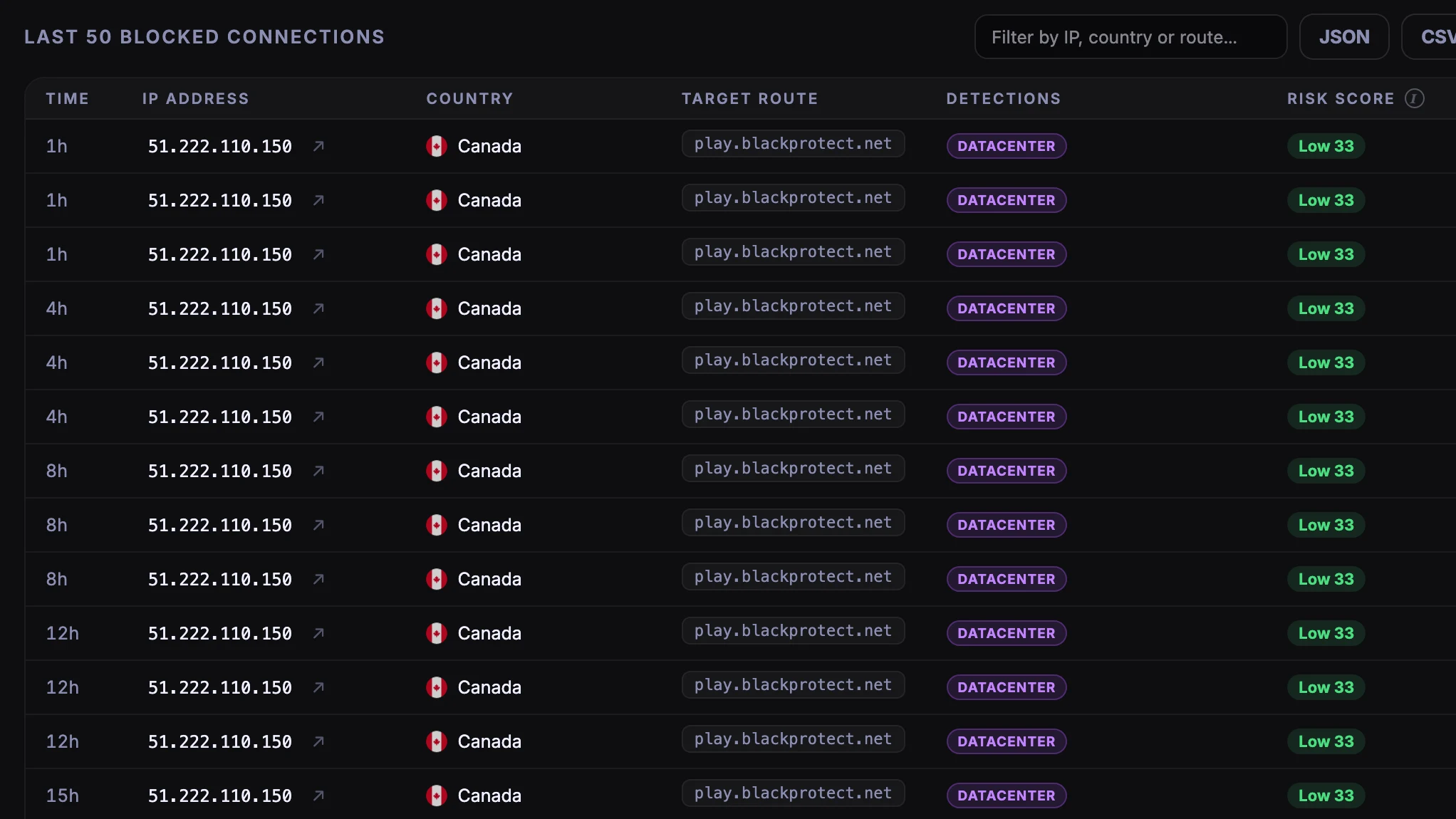
Task: Click IP 51.222.110.150 in the first 12h row
Action: [220, 633]
